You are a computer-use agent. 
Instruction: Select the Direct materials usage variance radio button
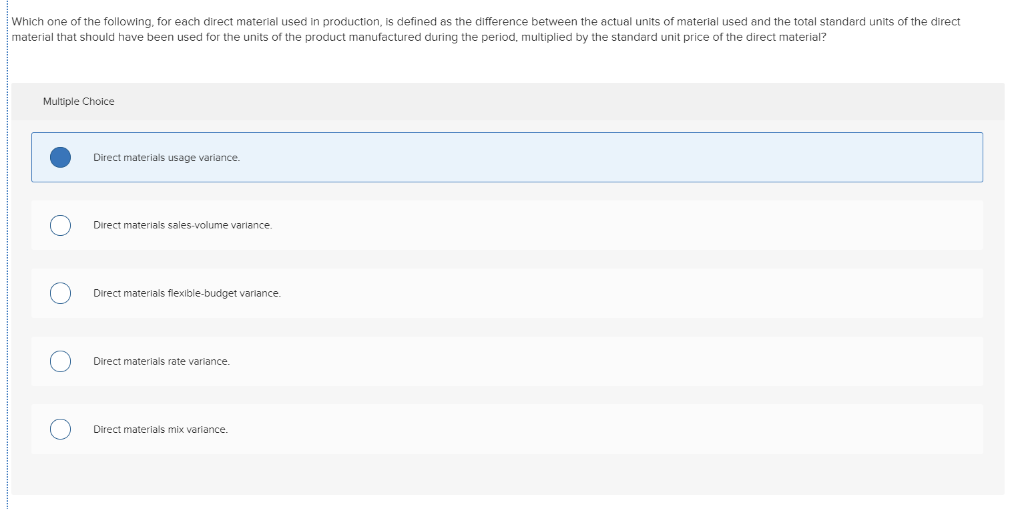click(61, 157)
